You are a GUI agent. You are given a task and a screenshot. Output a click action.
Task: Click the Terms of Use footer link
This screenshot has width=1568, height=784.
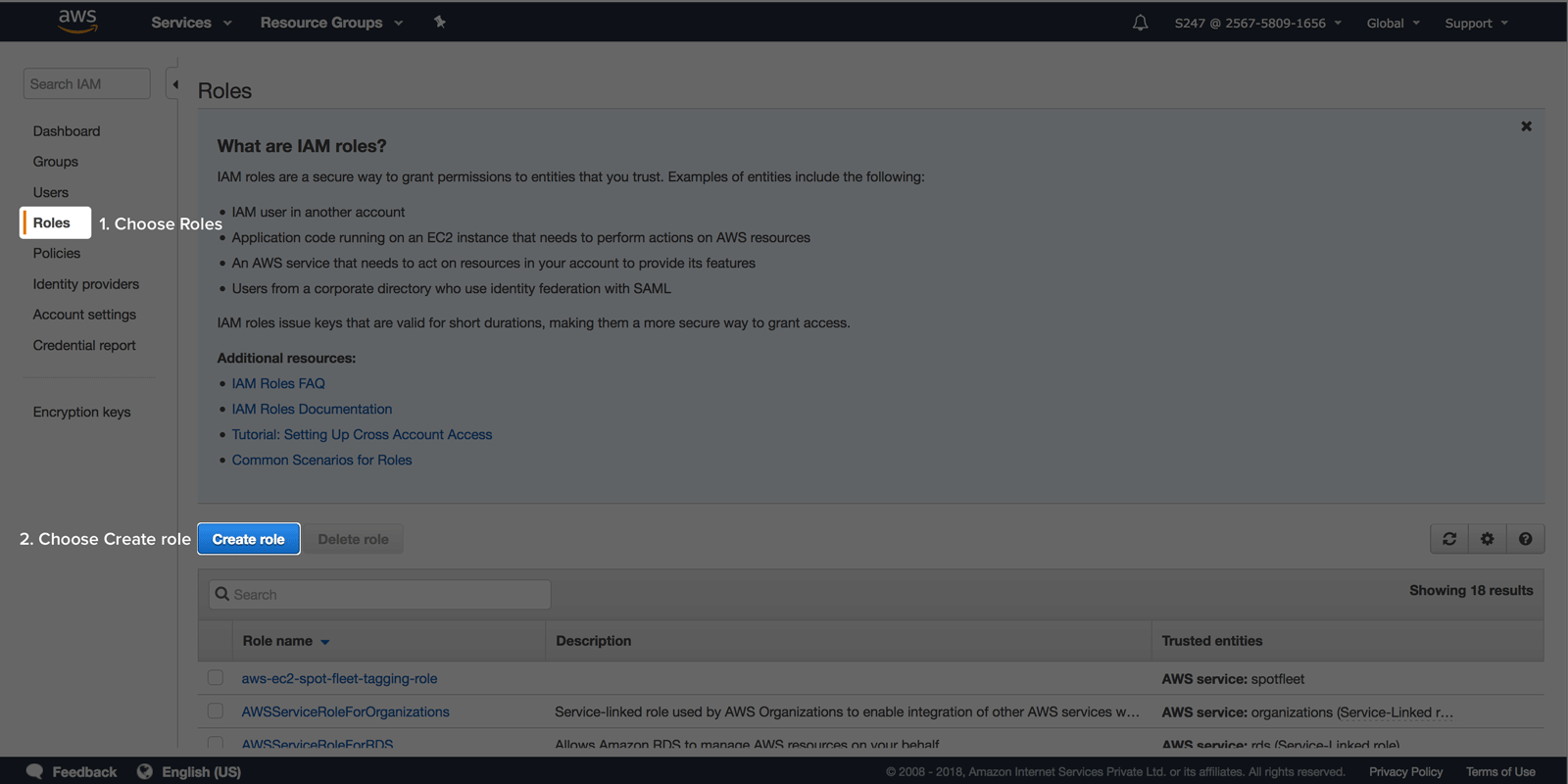(1500, 771)
